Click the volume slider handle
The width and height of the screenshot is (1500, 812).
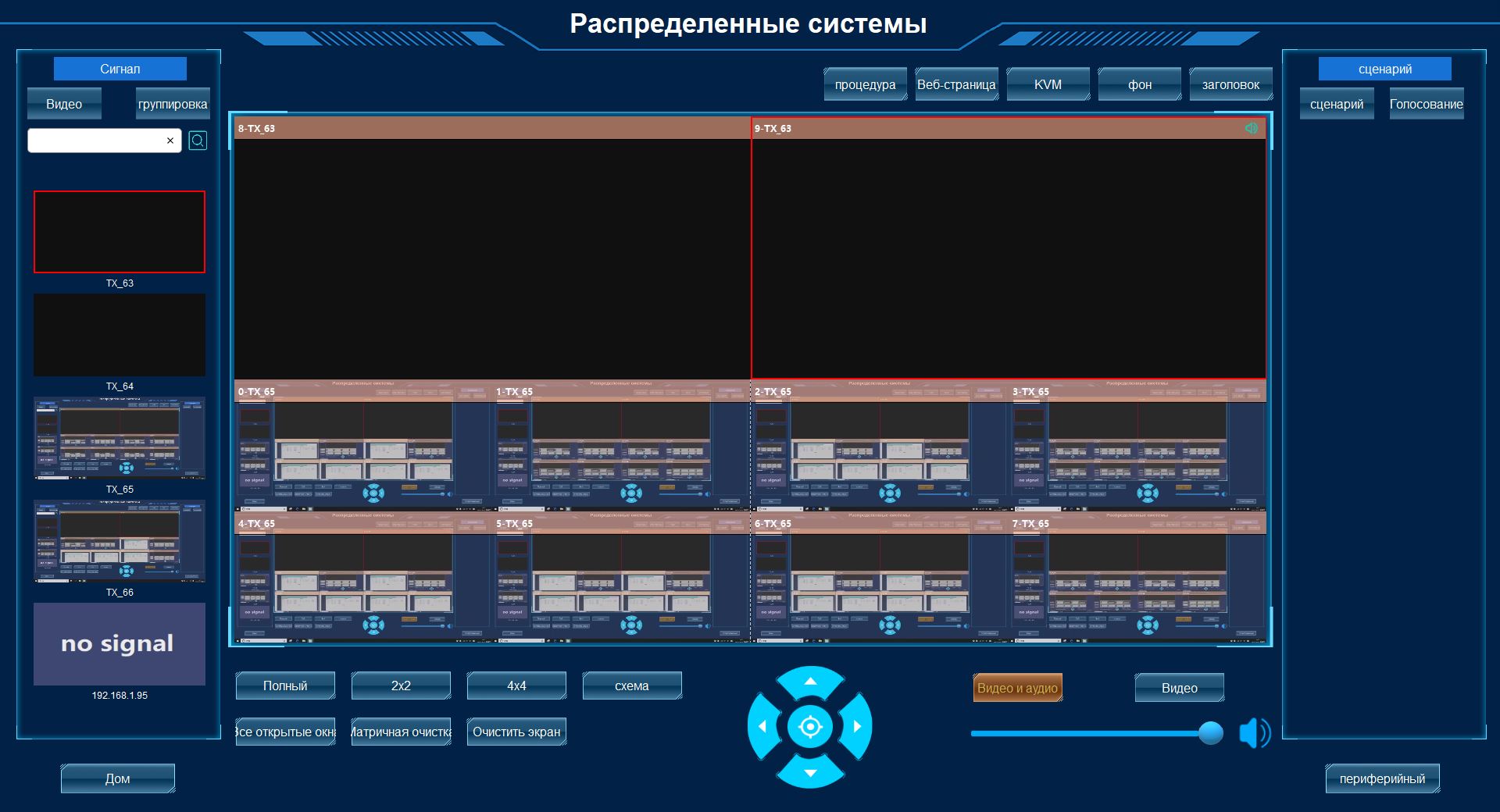click(1210, 733)
